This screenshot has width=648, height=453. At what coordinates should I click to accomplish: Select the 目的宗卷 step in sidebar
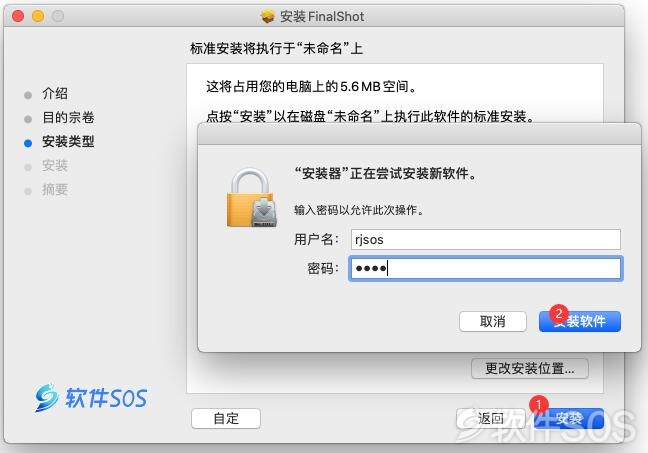point(68,117)
